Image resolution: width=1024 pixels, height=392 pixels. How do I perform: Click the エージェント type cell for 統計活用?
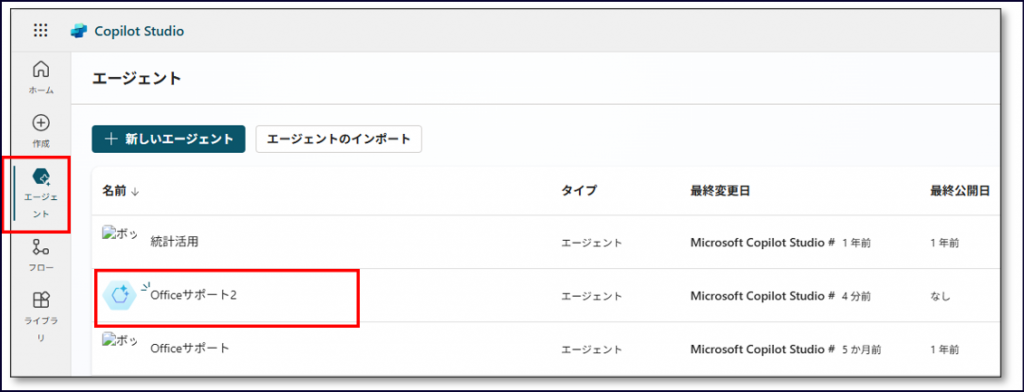[592, 243]
